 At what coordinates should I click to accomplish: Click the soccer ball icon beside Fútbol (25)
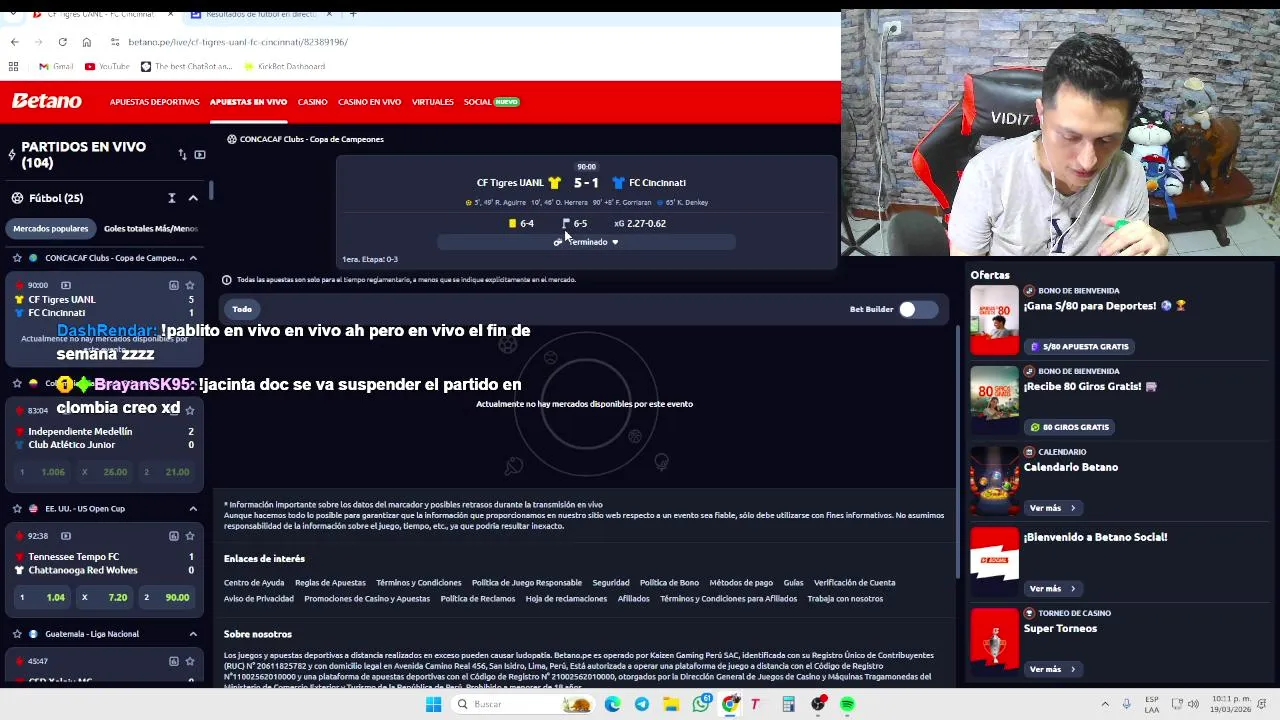pyautogui.click(x=17, y=198)
